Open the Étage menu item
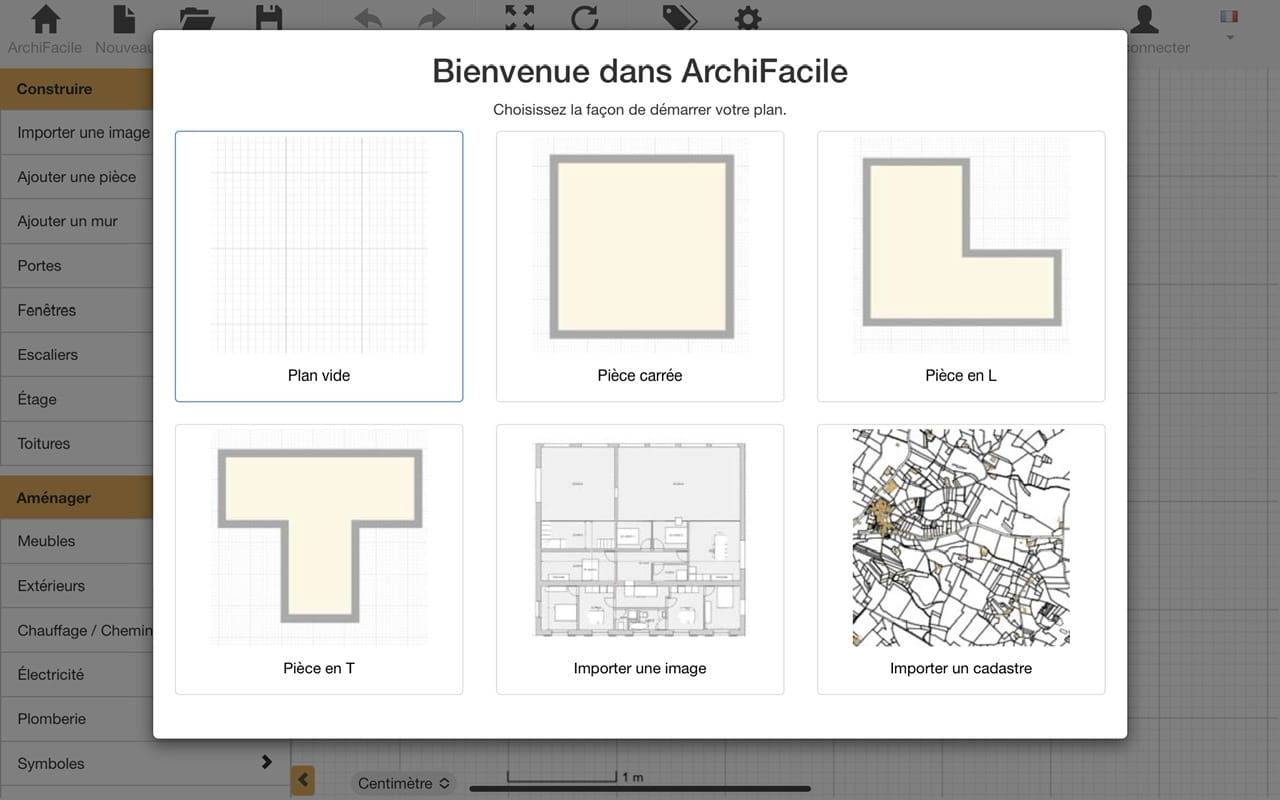This screenshot has height=800, width=1280. click(x=77, y=399)
